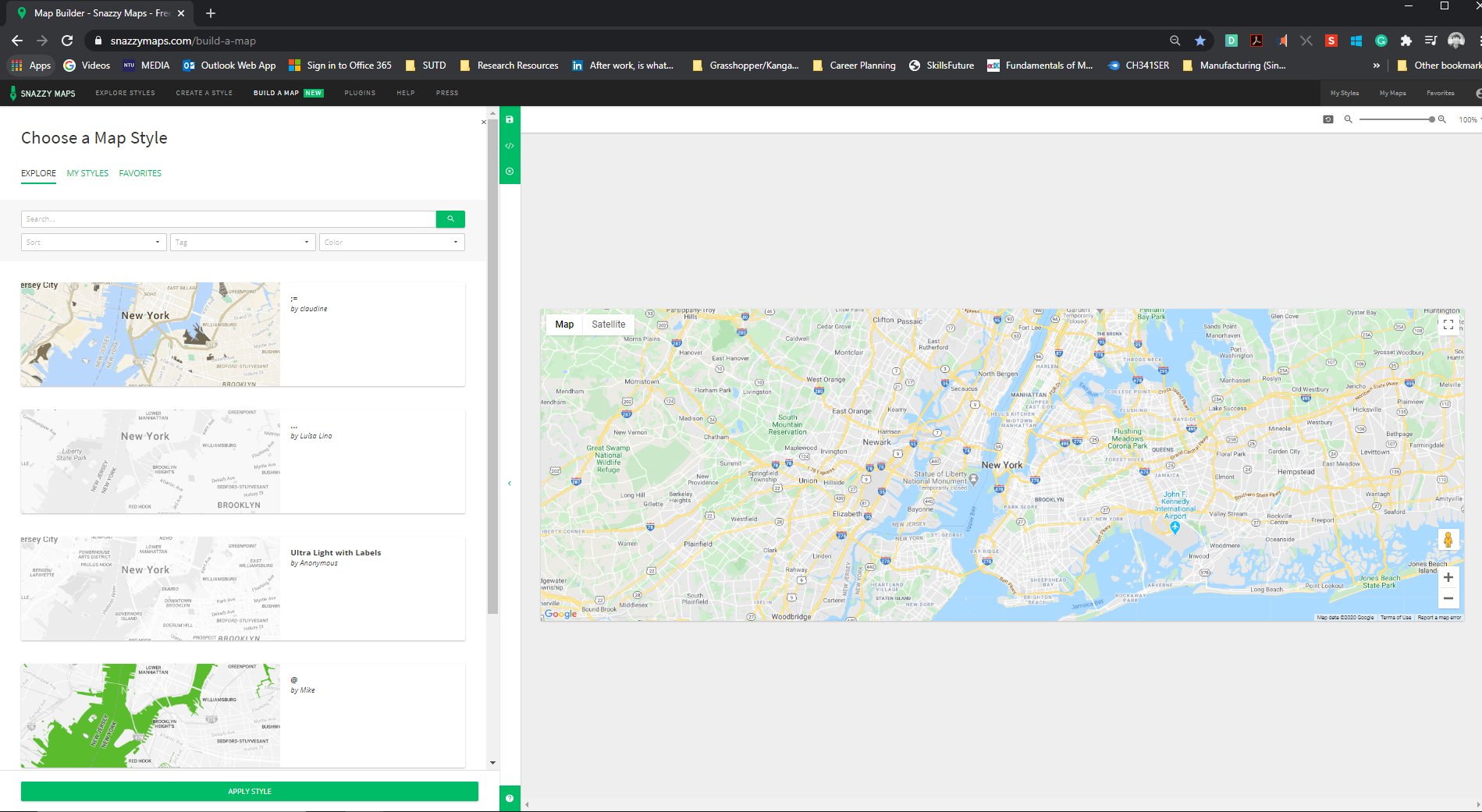Focus the style search field
1482x812 pixels.
[x=229, y=219]
